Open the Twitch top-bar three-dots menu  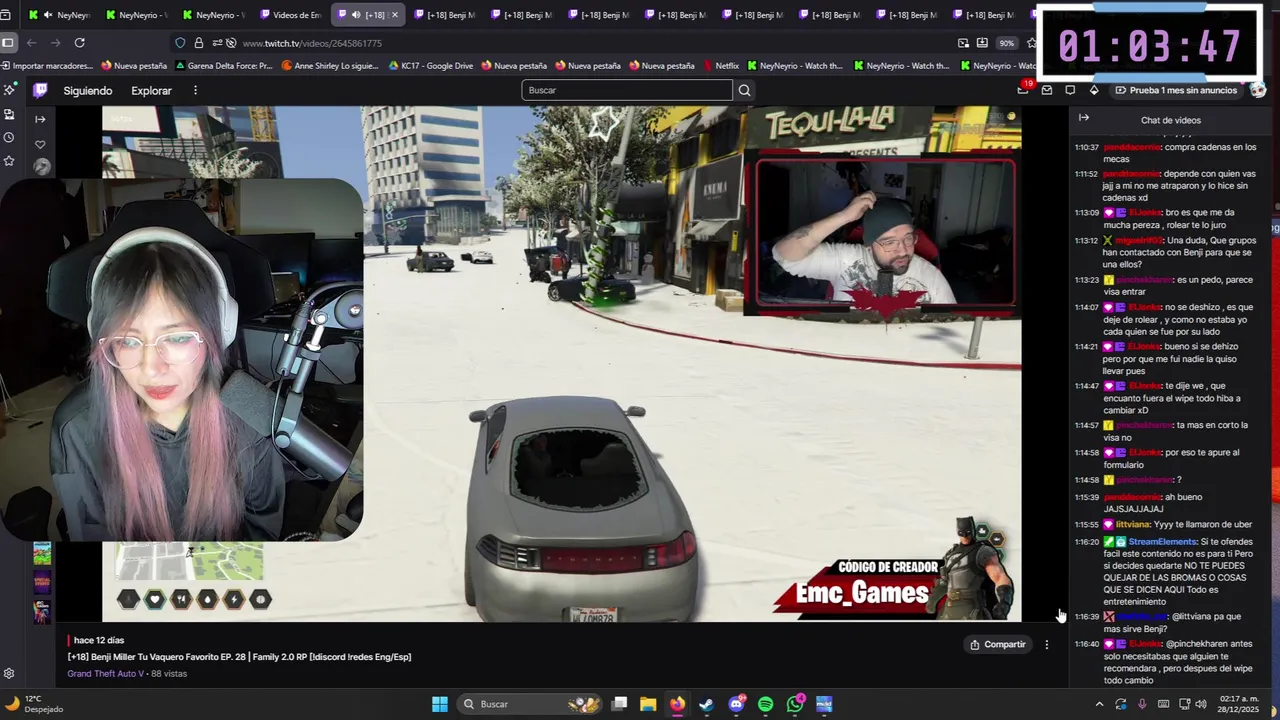coord(195,90)
